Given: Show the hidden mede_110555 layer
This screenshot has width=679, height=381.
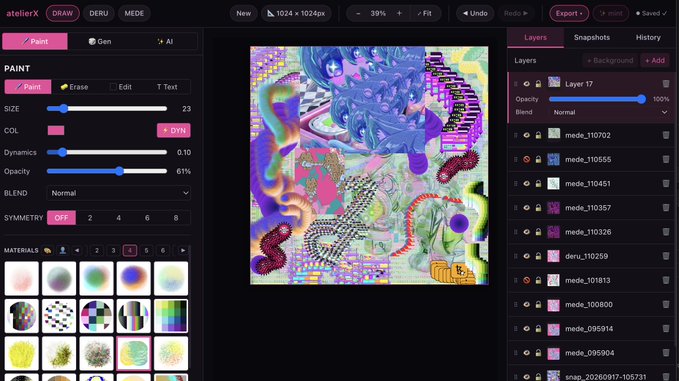Looking at the screenshot, I should pos(527,159).
